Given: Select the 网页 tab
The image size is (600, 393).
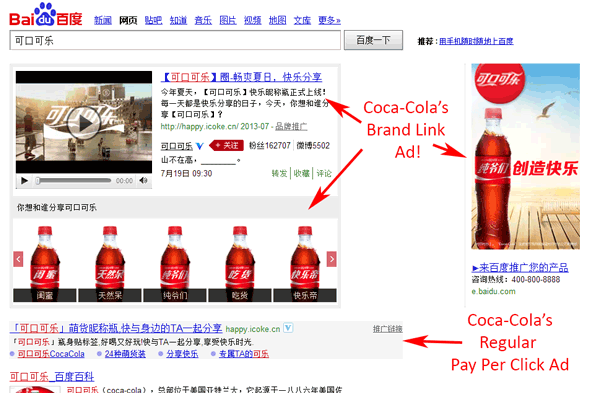Looking at the screenshot, I should (128, 20).
